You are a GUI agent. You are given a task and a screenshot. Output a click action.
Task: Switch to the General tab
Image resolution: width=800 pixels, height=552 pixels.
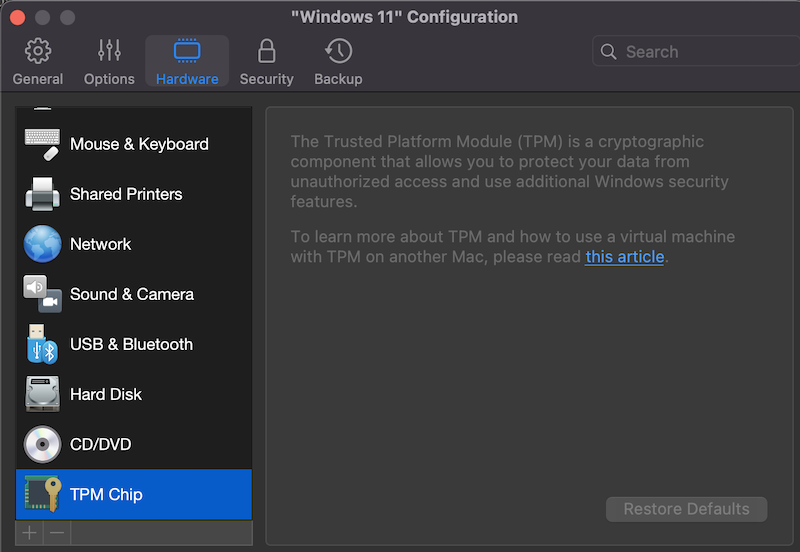pyautogui.click(x=38, y=62)
